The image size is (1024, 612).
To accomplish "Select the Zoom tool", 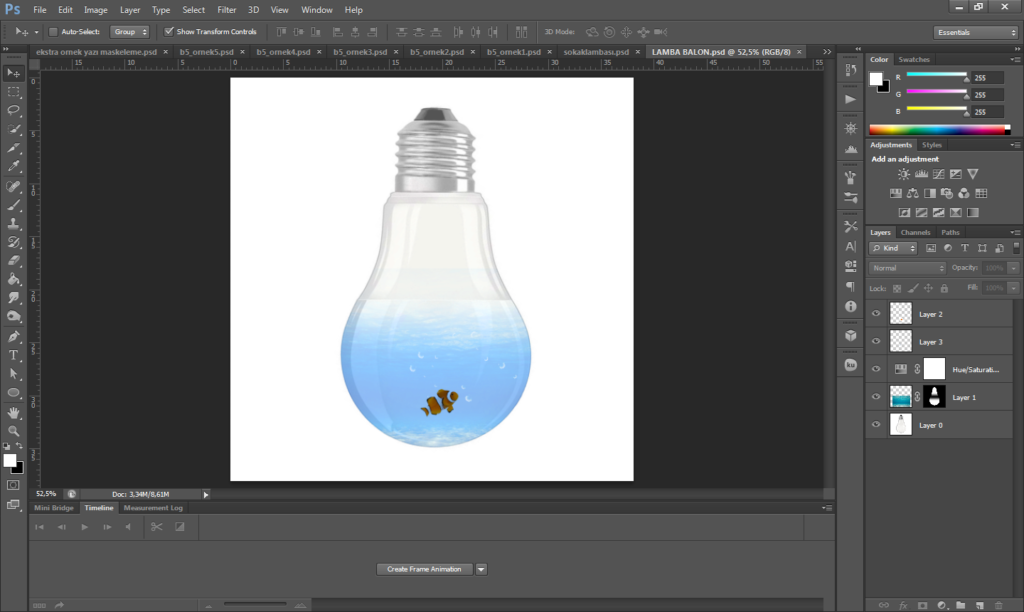I will coord(14,430).
